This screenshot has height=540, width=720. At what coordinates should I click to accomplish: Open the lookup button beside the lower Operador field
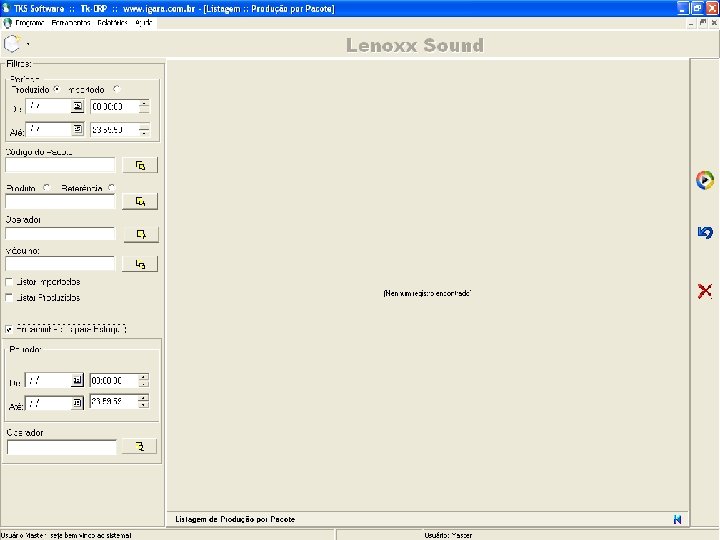[x=139, y=446]
